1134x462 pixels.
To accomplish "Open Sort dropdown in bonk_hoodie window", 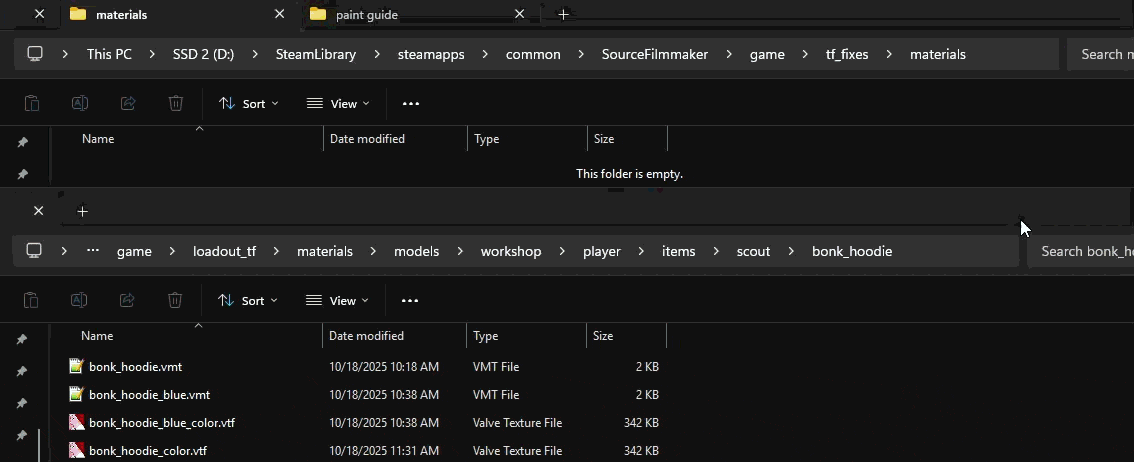I will click(248, 300).
